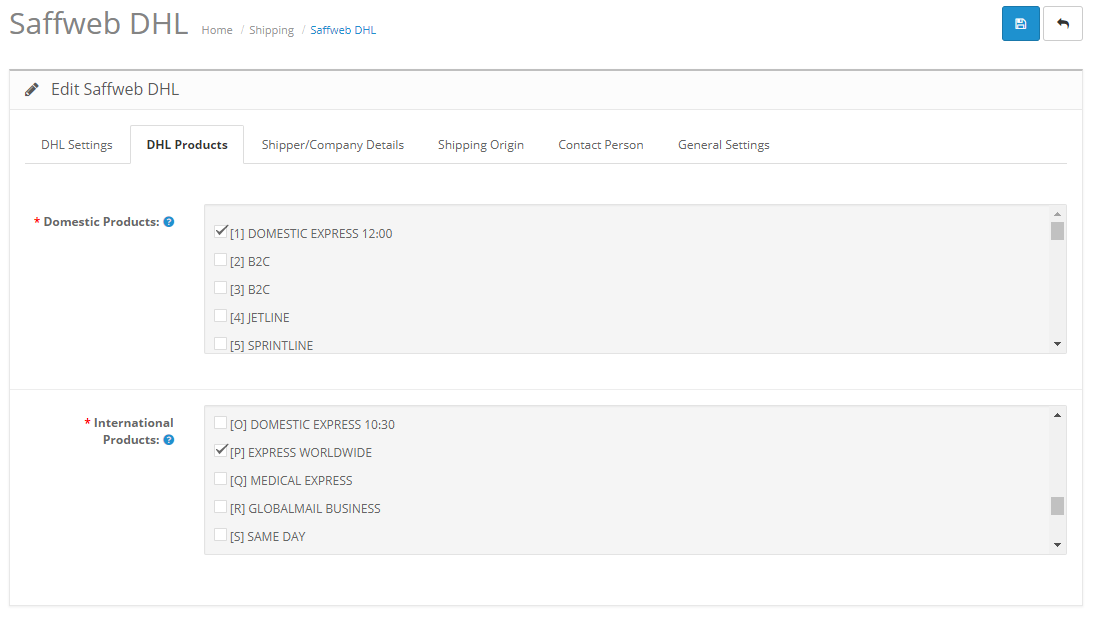Click the '[S] SAME DAY' label text

[x=268, y=536]
